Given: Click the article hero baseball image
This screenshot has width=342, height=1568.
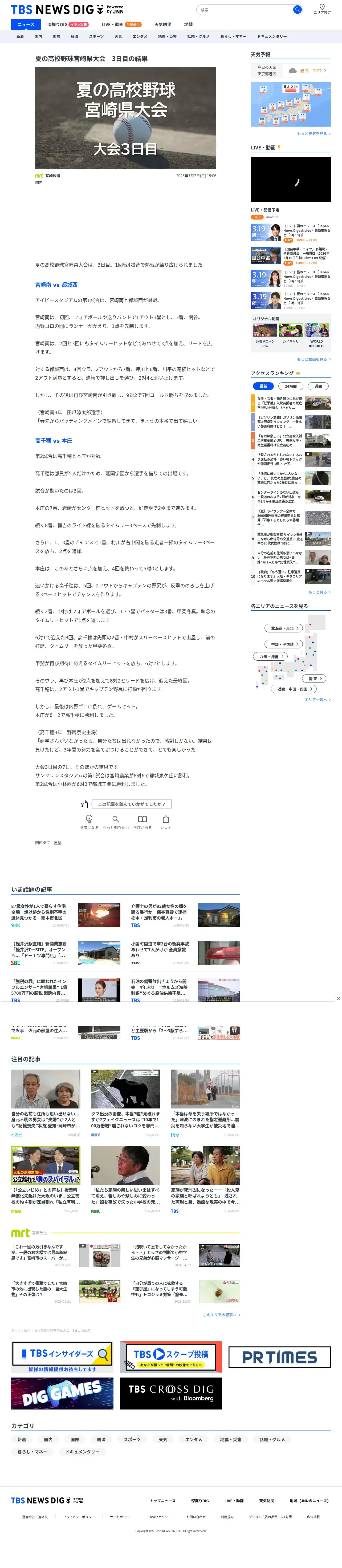Looking at the screenshot, I should [x=125, y=118].
